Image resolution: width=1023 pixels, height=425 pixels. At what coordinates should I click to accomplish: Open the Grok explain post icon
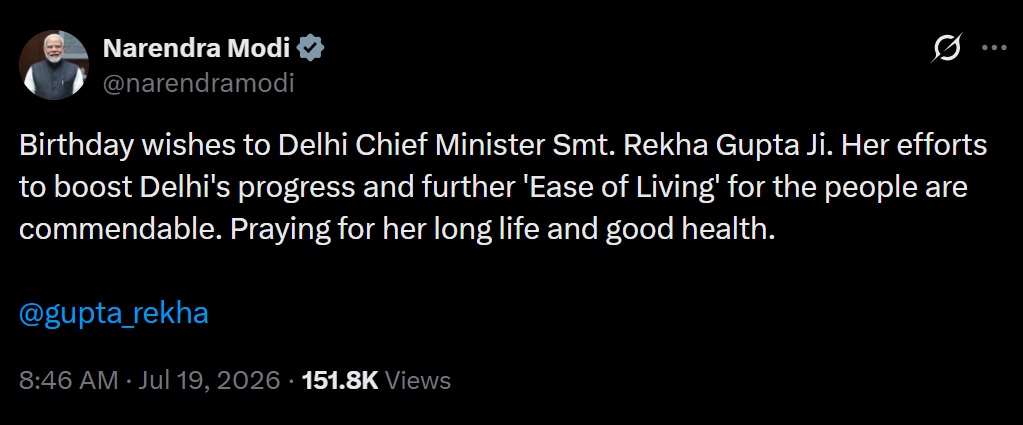point(946,48)
